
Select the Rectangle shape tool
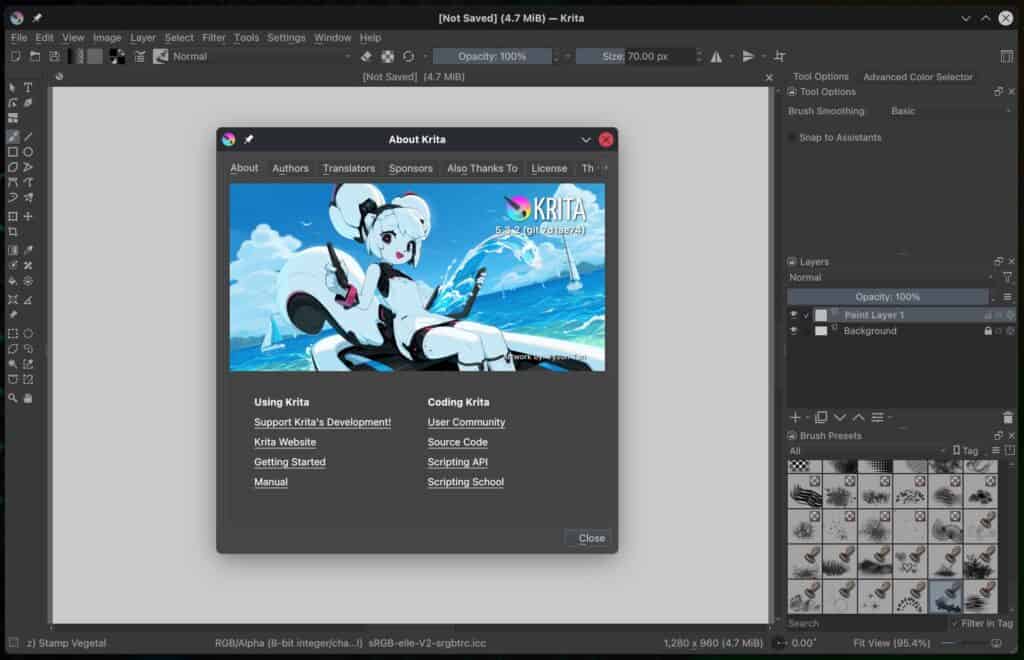[13, 152]
